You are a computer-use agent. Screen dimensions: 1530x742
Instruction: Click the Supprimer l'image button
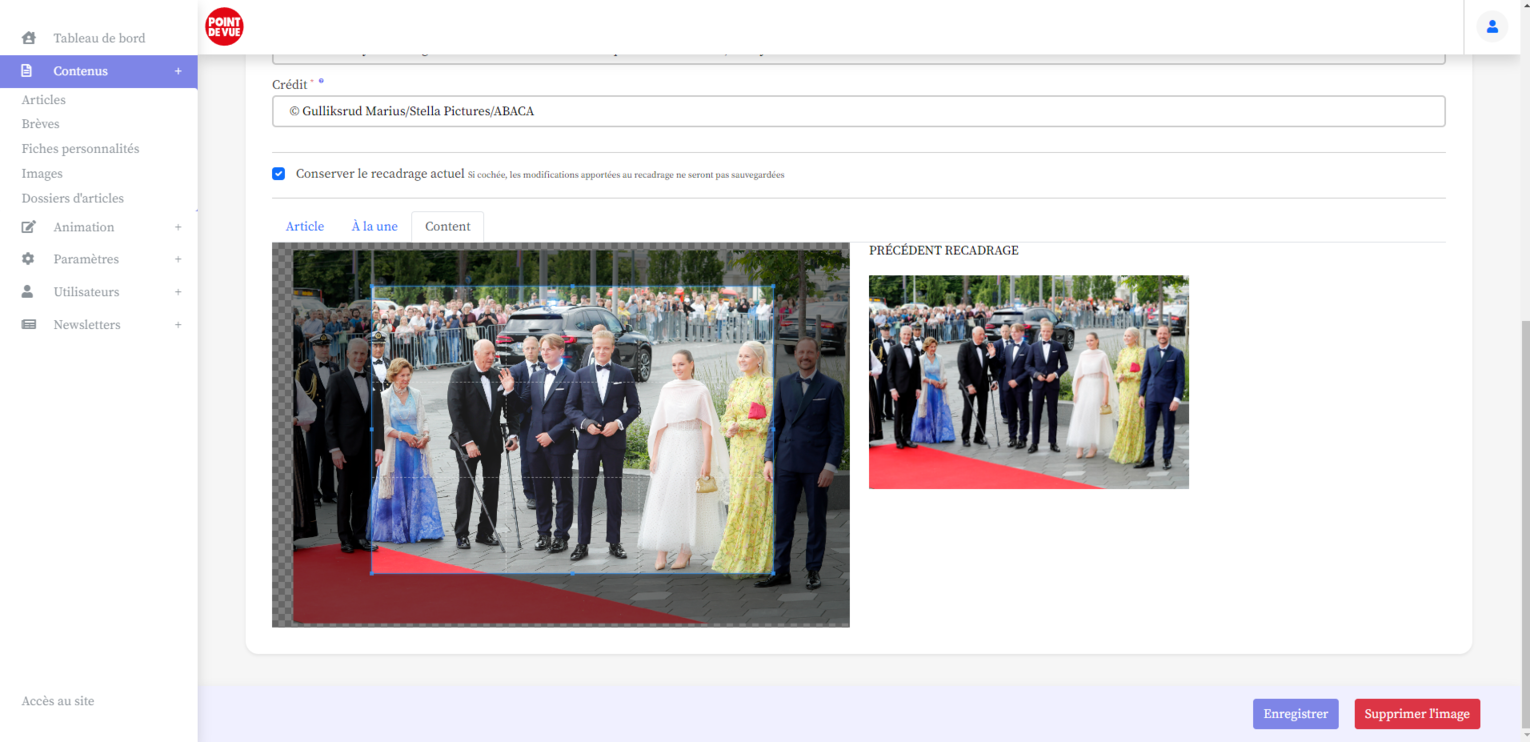point(1416,714)
